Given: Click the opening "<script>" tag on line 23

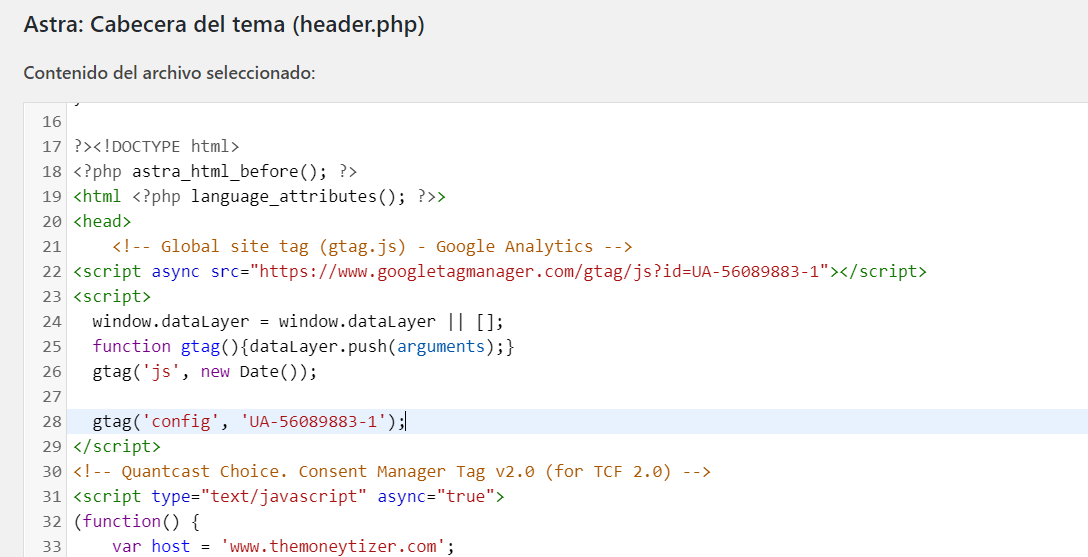Looking at the screenshot, I should 112,296.
